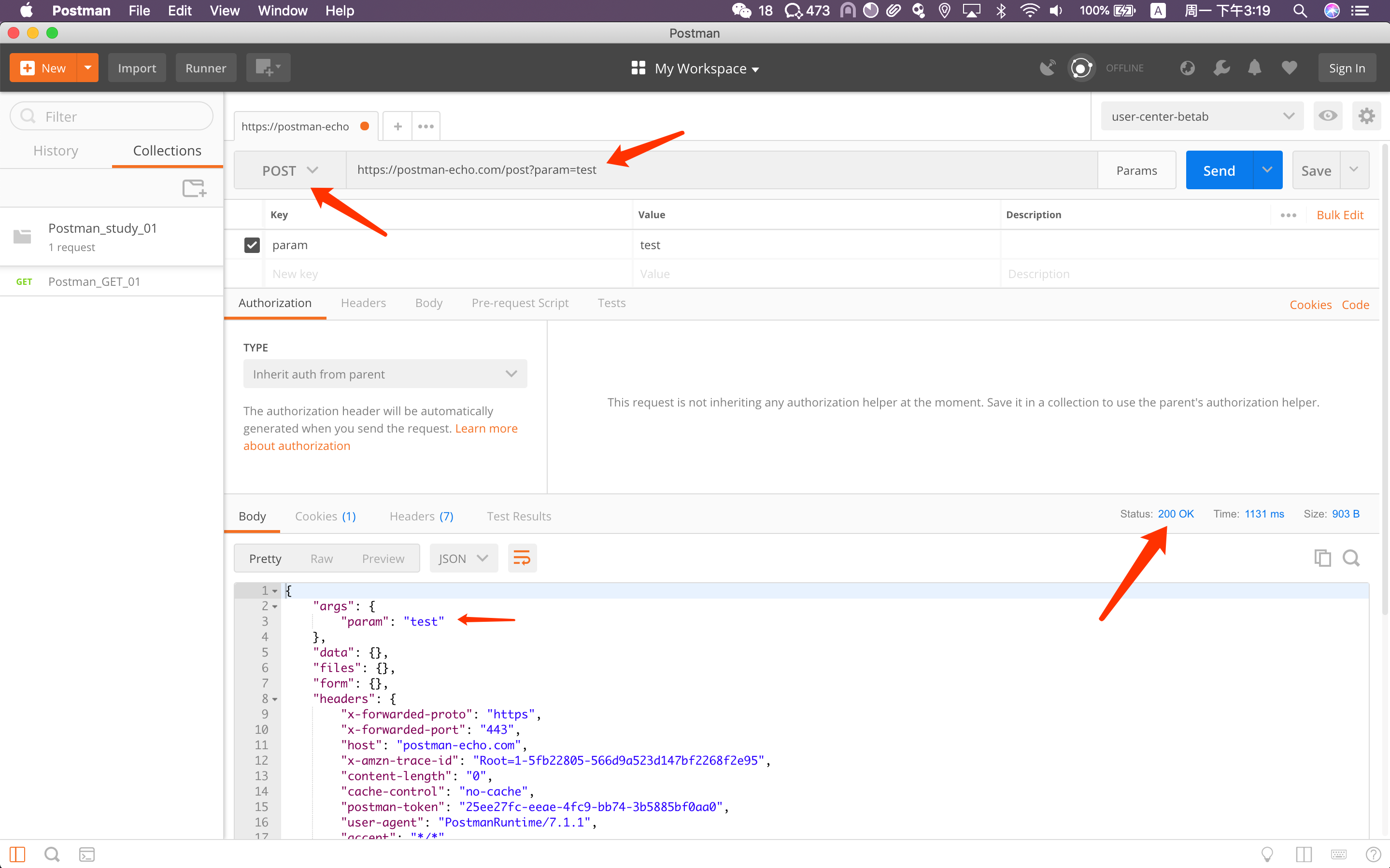The image size is (1390, 868).
Task: Create a new collection via folder-plus icon
Action: point(194,188)
